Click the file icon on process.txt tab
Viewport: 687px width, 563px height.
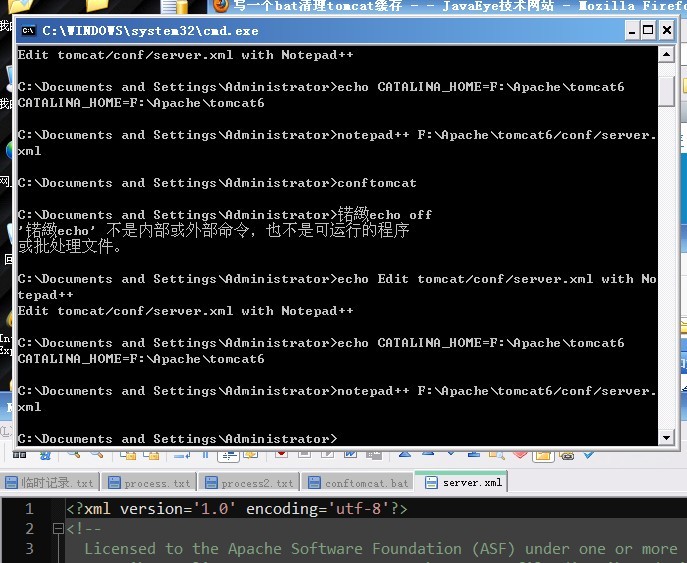[x=114, y=482]
